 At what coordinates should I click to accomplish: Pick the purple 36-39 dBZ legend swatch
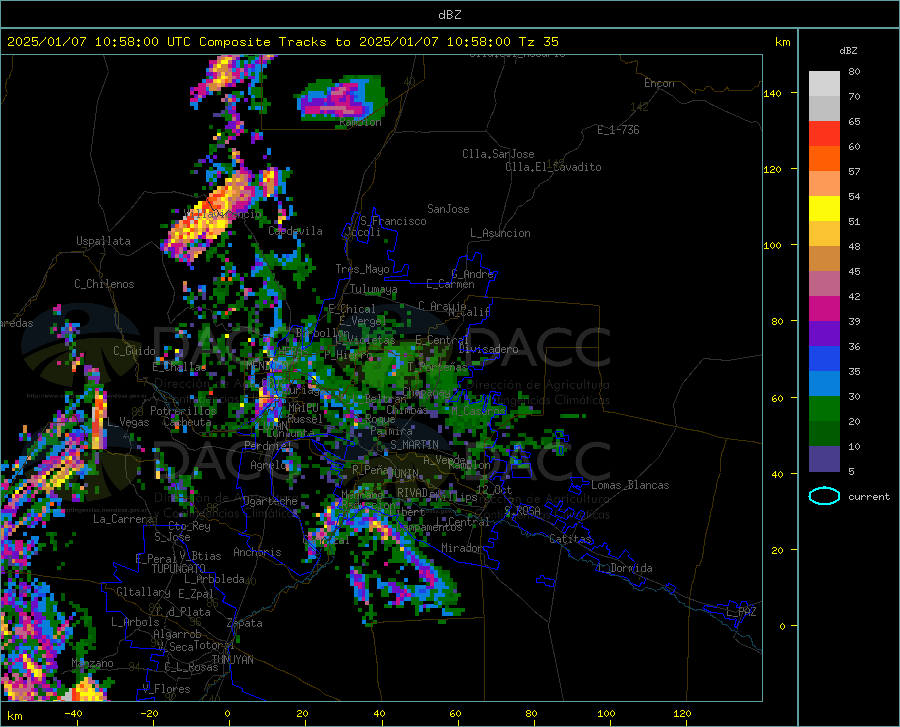pos(824,334)
